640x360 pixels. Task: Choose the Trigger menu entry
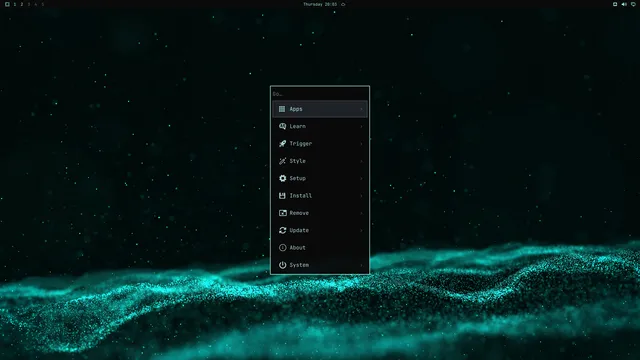[320, 144]
